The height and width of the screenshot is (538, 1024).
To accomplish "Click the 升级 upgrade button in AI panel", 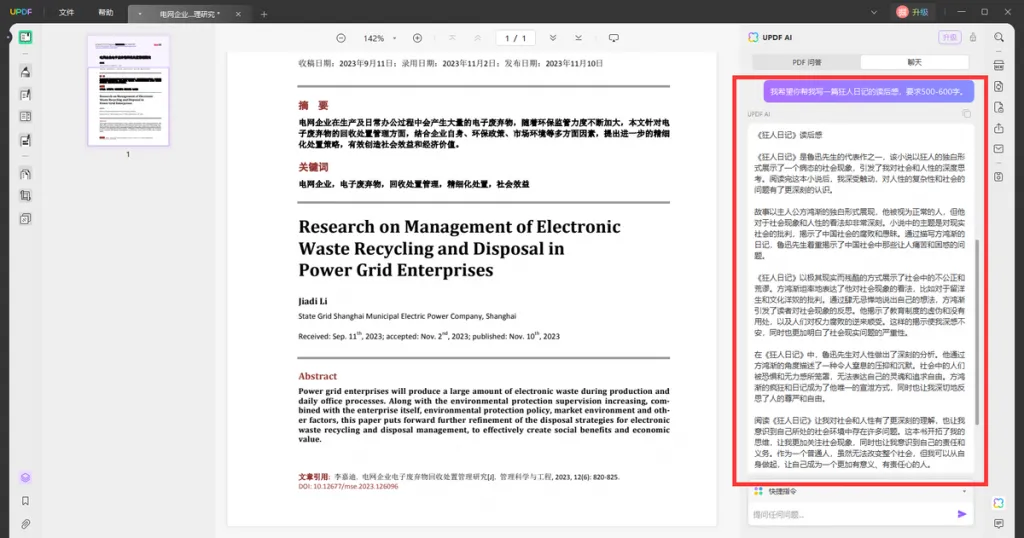I will click(948, 37).
